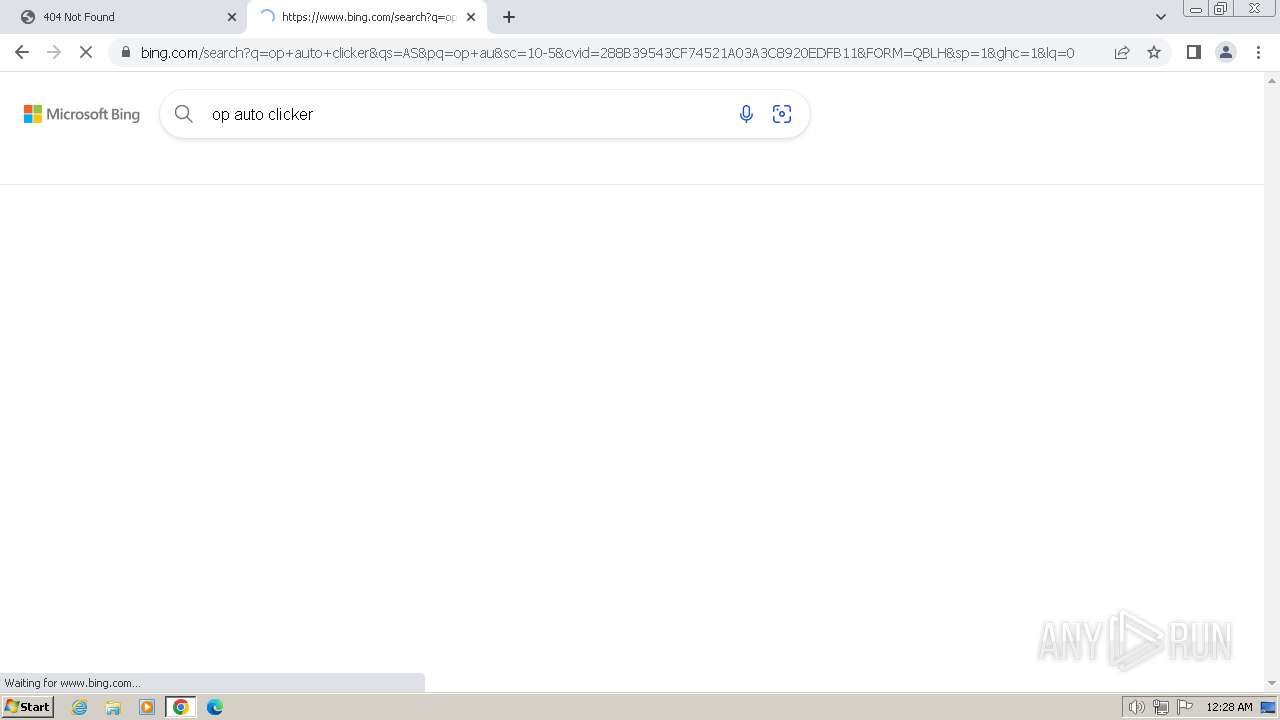1280x720 pixels.
Task: Search by voice using the microphone icon
Action: [746, 114]
